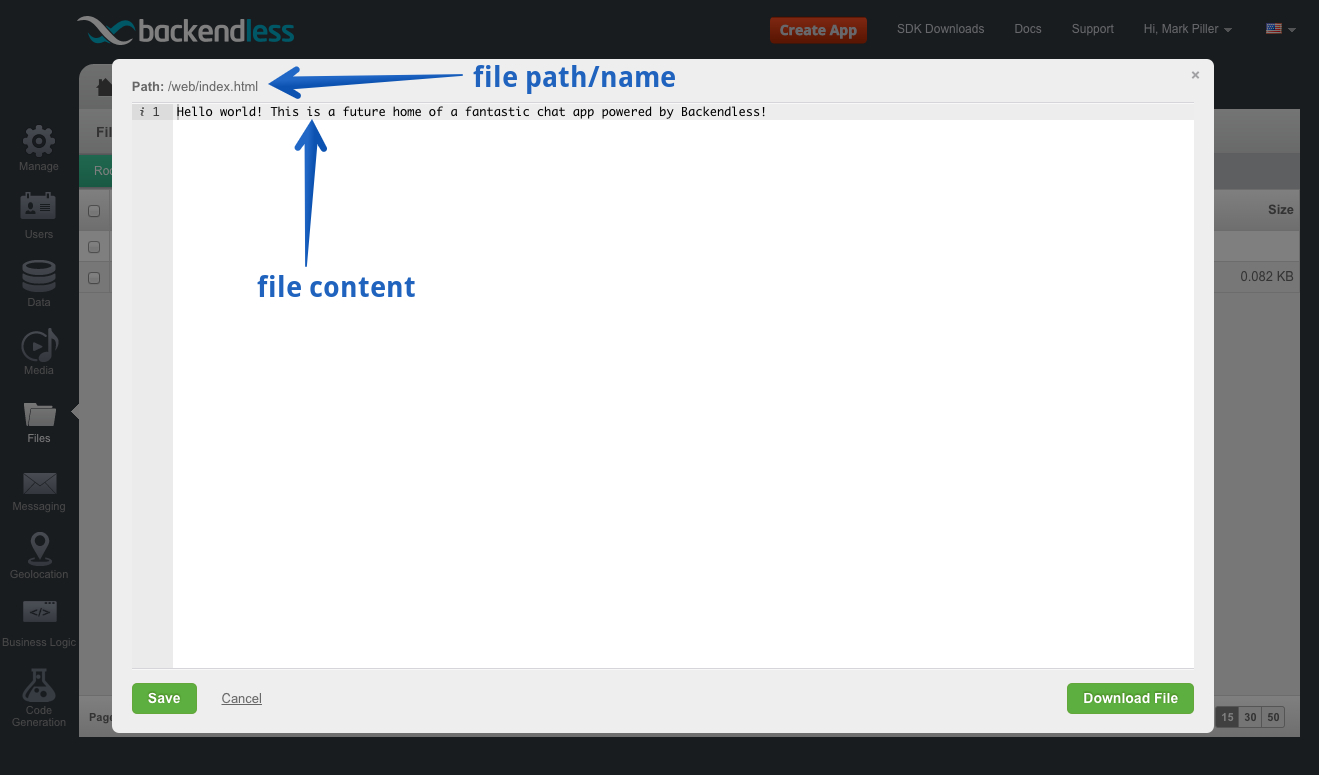Set page size to 30
This screenshot has height=775, width=1319.
pos(1250,717)
